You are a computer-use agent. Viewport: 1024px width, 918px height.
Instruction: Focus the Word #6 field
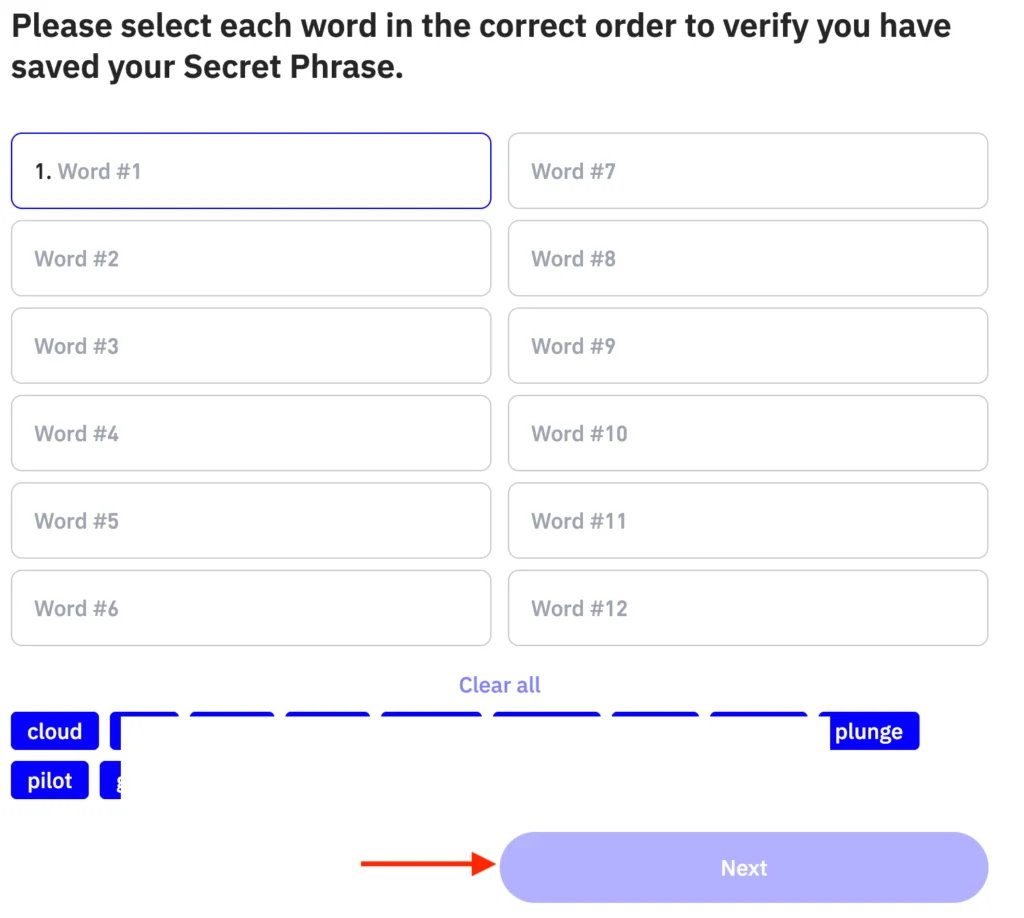point(251,608)
